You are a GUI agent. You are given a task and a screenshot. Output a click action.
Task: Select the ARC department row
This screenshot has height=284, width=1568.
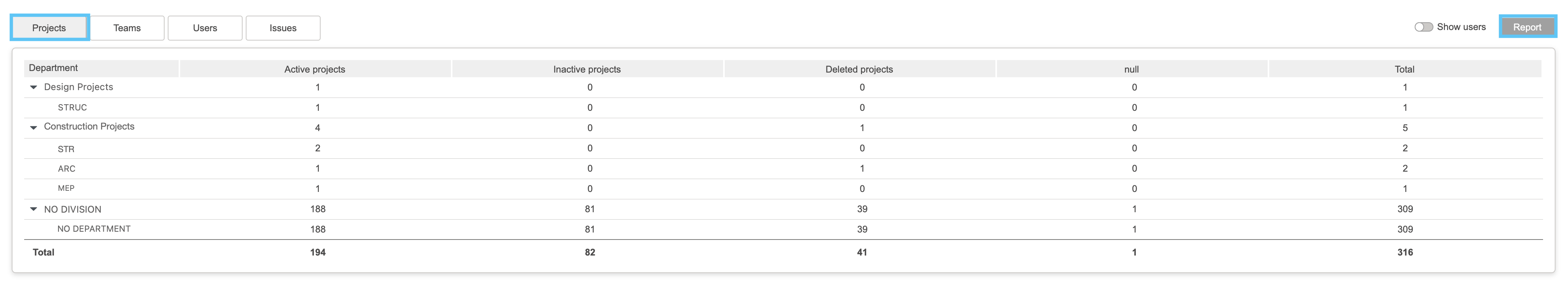tap(783, 168)
